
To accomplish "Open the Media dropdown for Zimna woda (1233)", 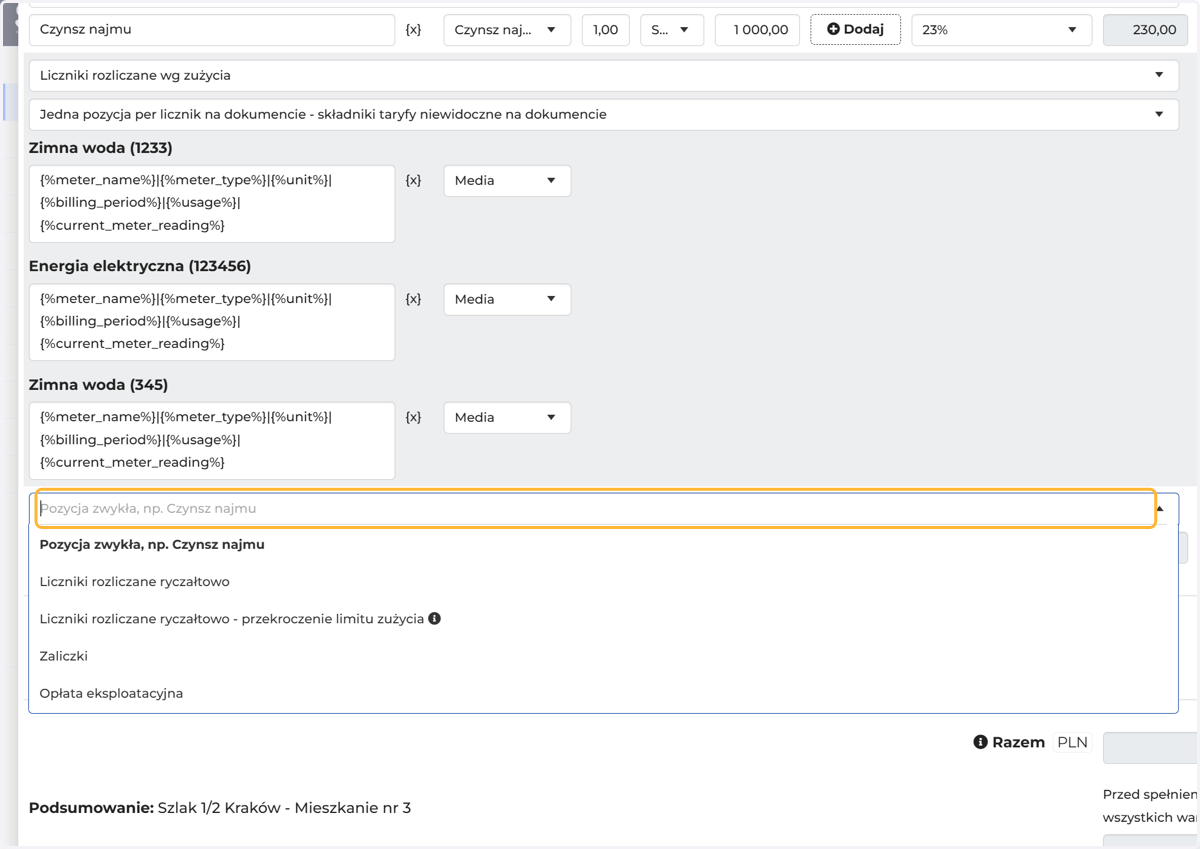I will tap(507, 181).
